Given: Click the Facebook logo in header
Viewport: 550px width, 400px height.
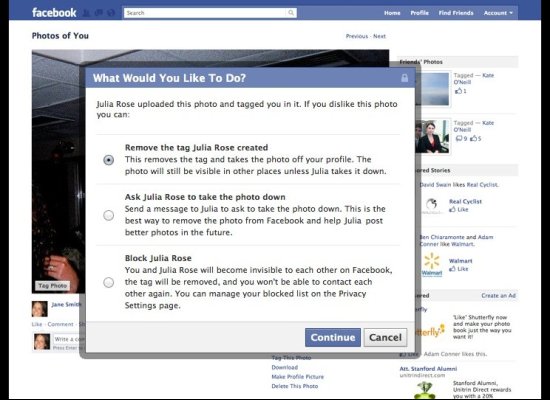Looking at the screenshot, I should 54,13.
